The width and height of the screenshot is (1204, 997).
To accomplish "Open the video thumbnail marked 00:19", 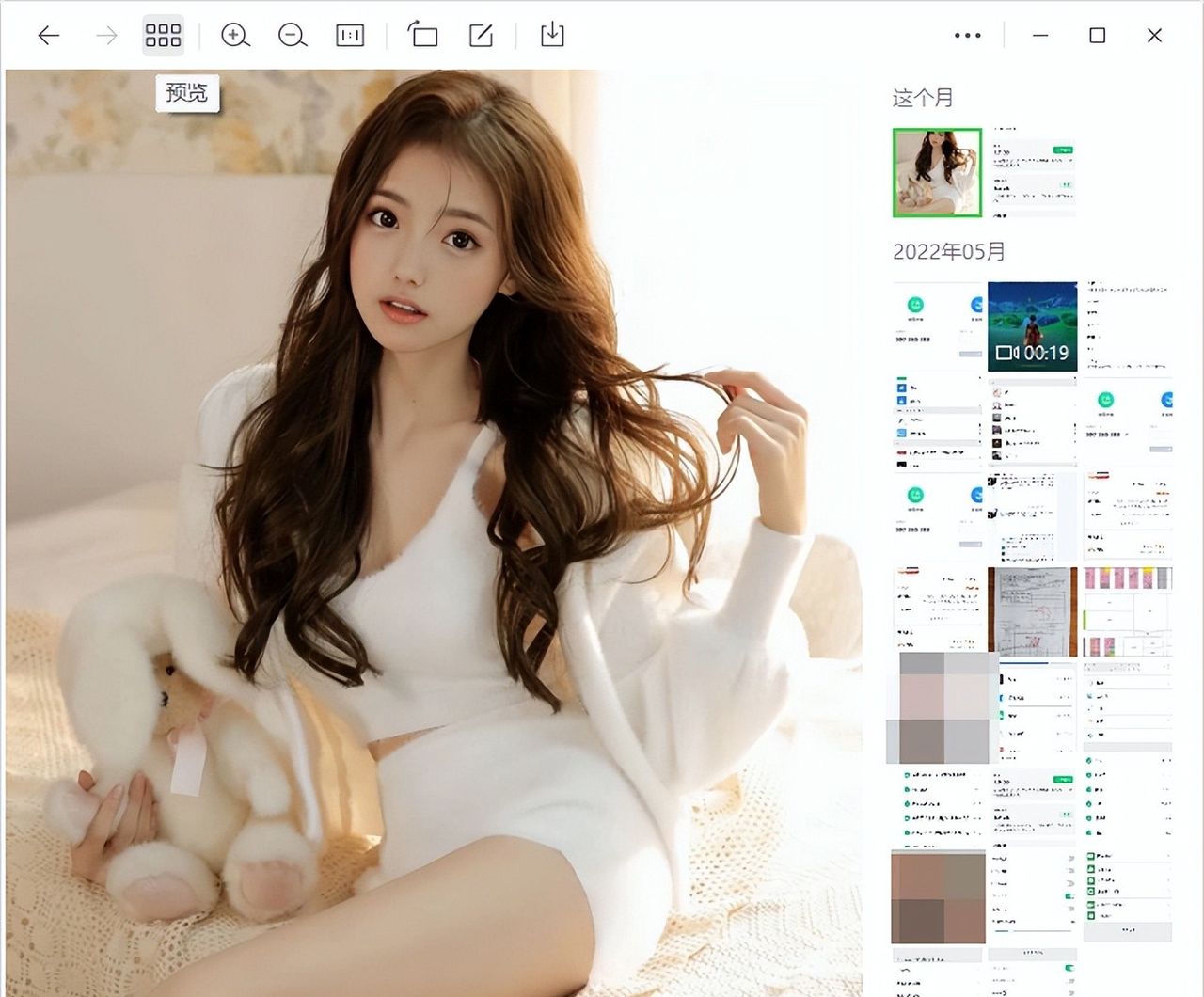I will click(x=1032, y=325).
